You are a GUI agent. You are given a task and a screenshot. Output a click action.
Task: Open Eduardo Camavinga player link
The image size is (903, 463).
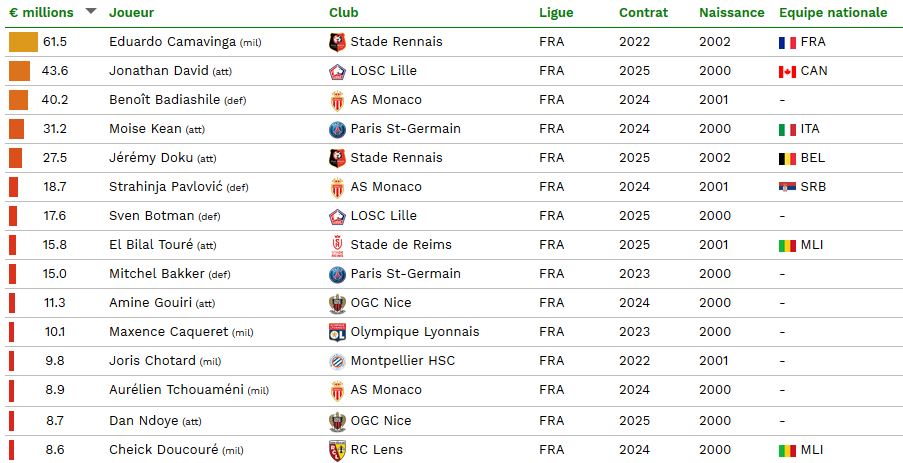pos(173,42)
